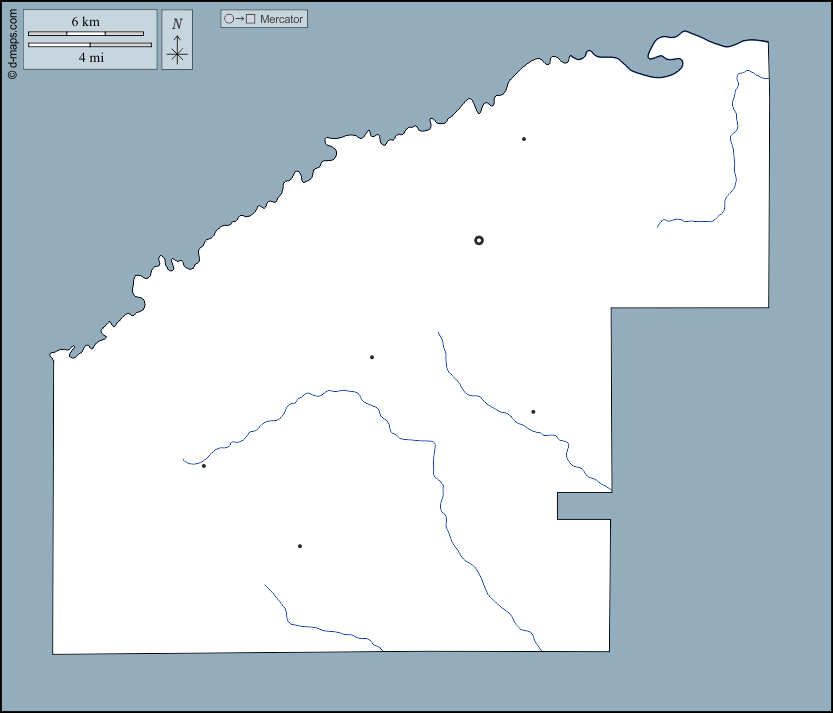Click the north arrow compass icon

(x=177, y=50)
